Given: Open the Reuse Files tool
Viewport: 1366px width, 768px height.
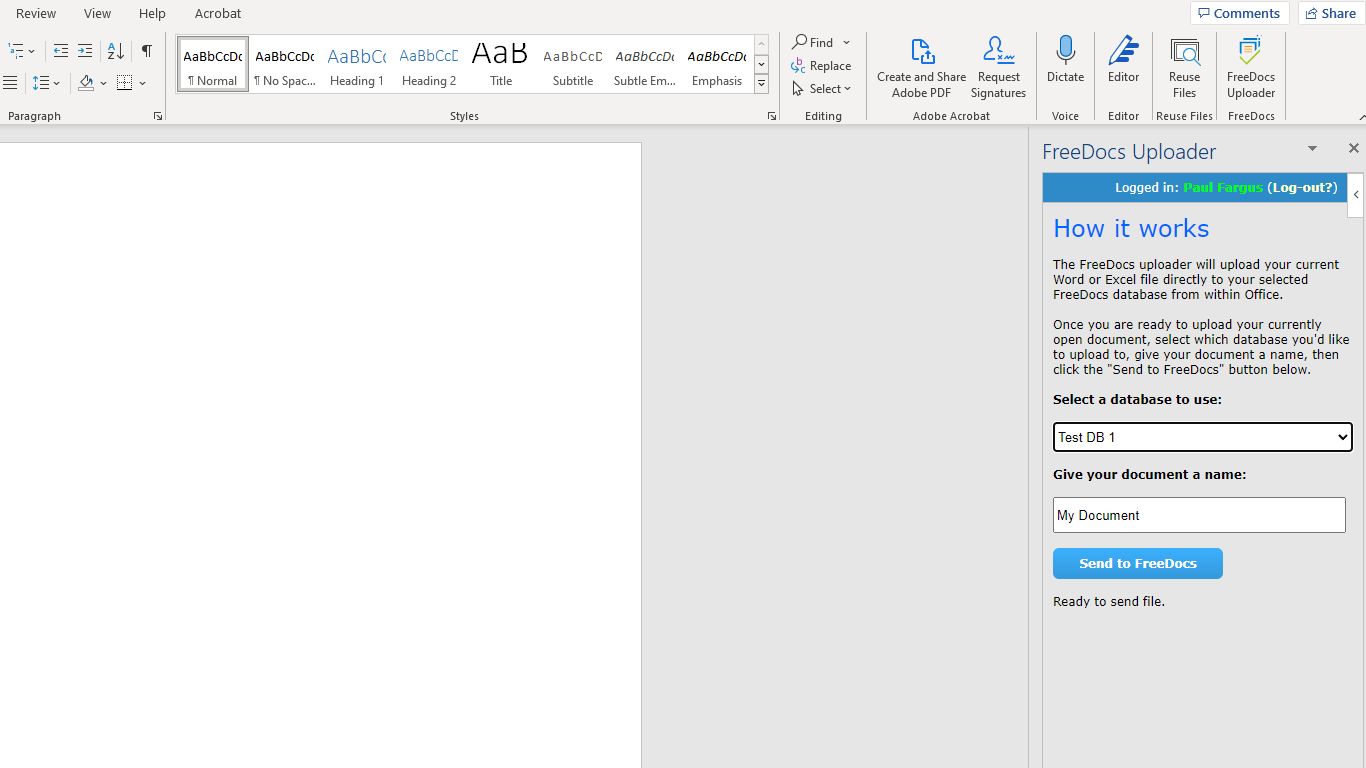Looking at the screenshot, I should (1184, 68).
